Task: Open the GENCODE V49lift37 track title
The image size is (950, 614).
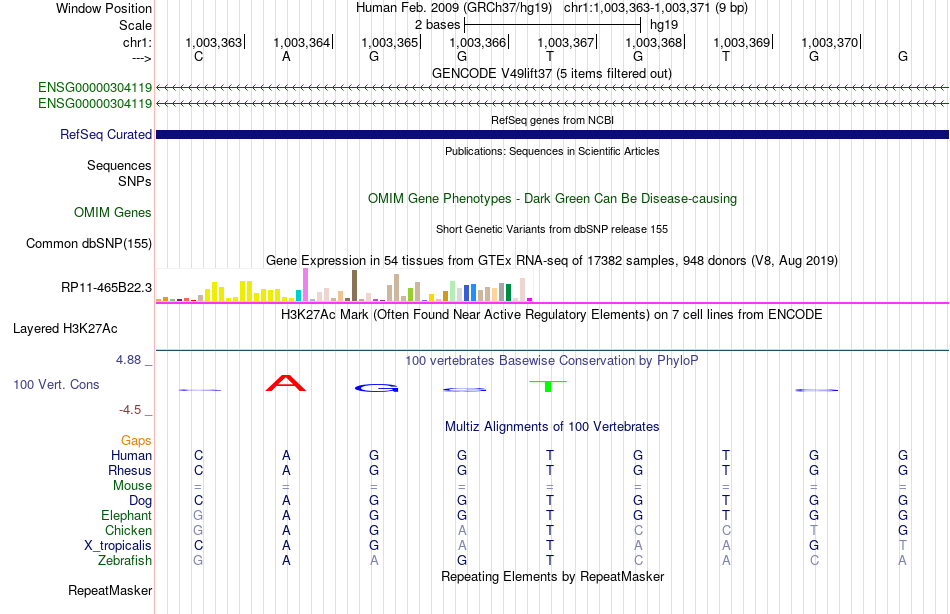Action: (x=551, y=73)
